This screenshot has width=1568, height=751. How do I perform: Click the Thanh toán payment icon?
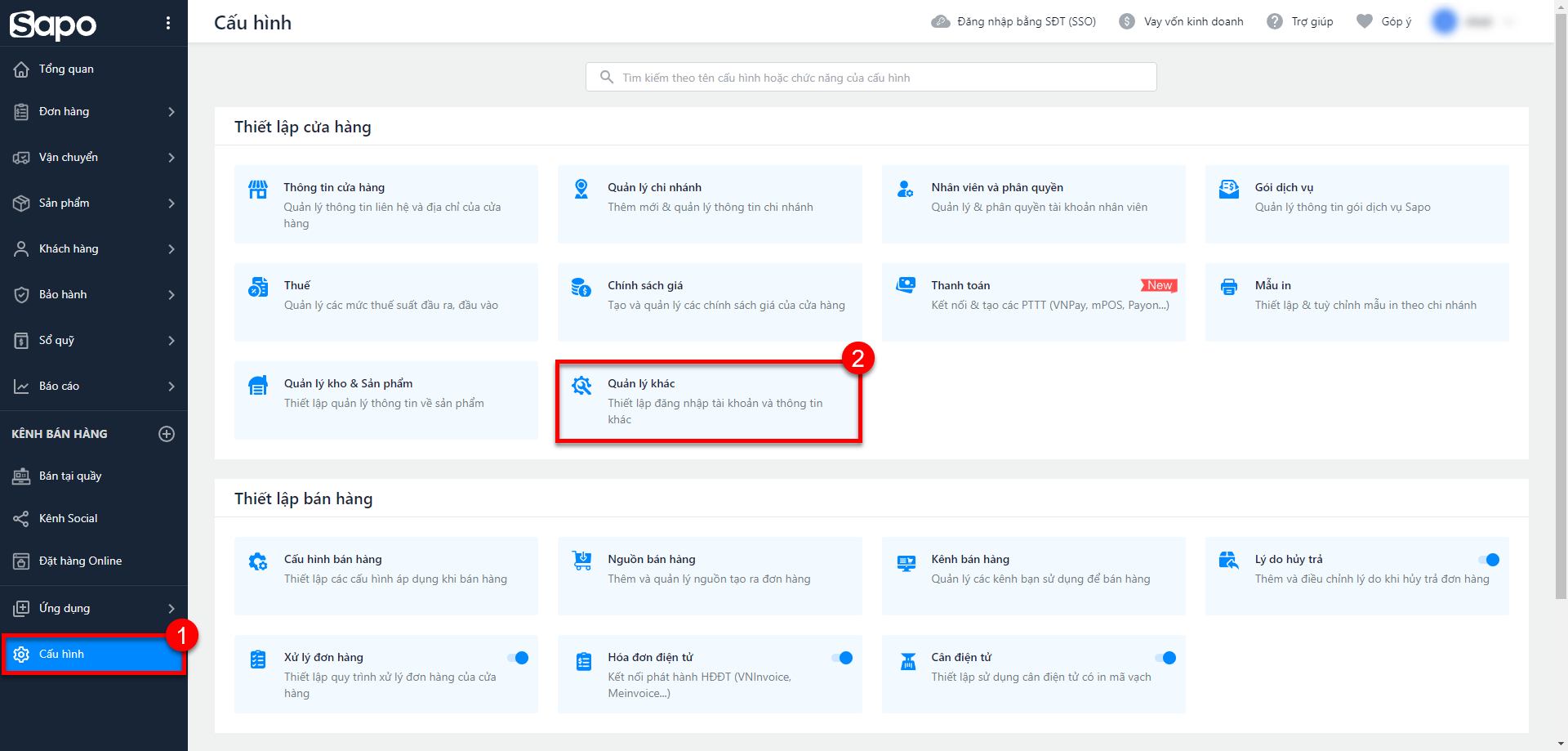point(906,286)
